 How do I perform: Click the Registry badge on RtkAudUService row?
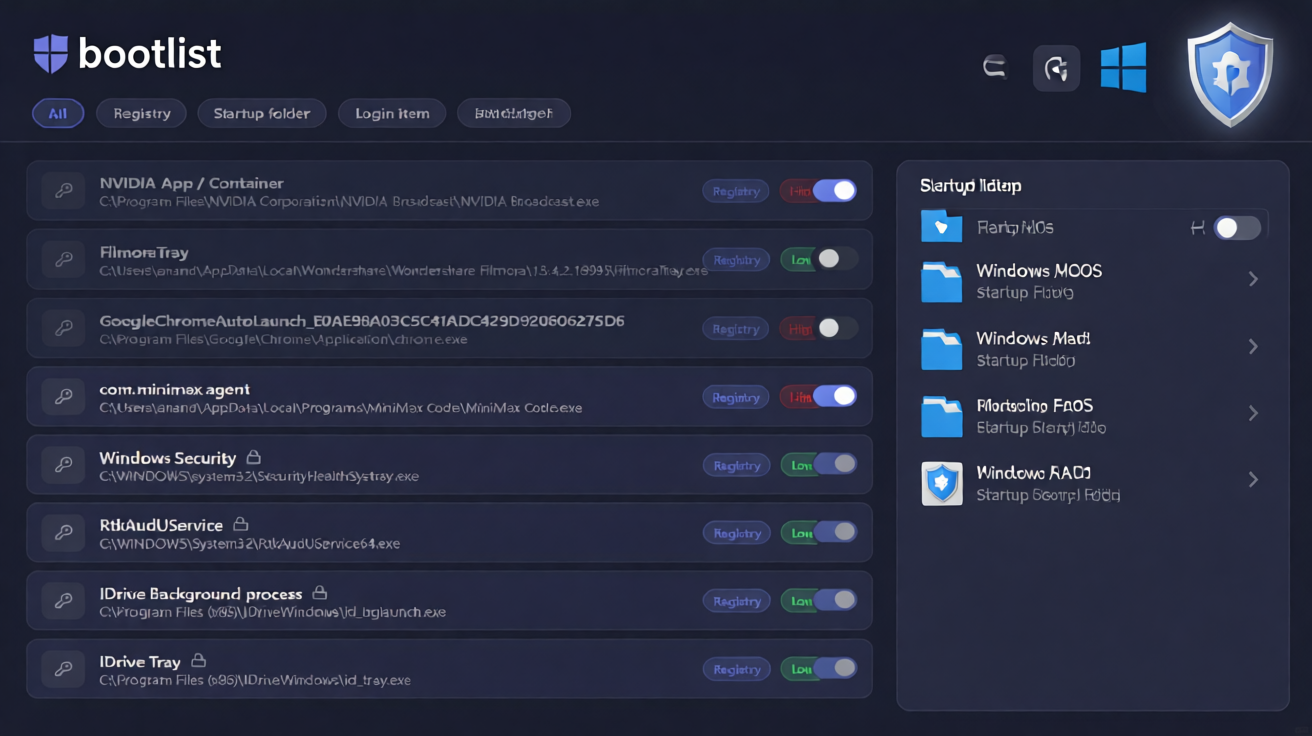736,533
